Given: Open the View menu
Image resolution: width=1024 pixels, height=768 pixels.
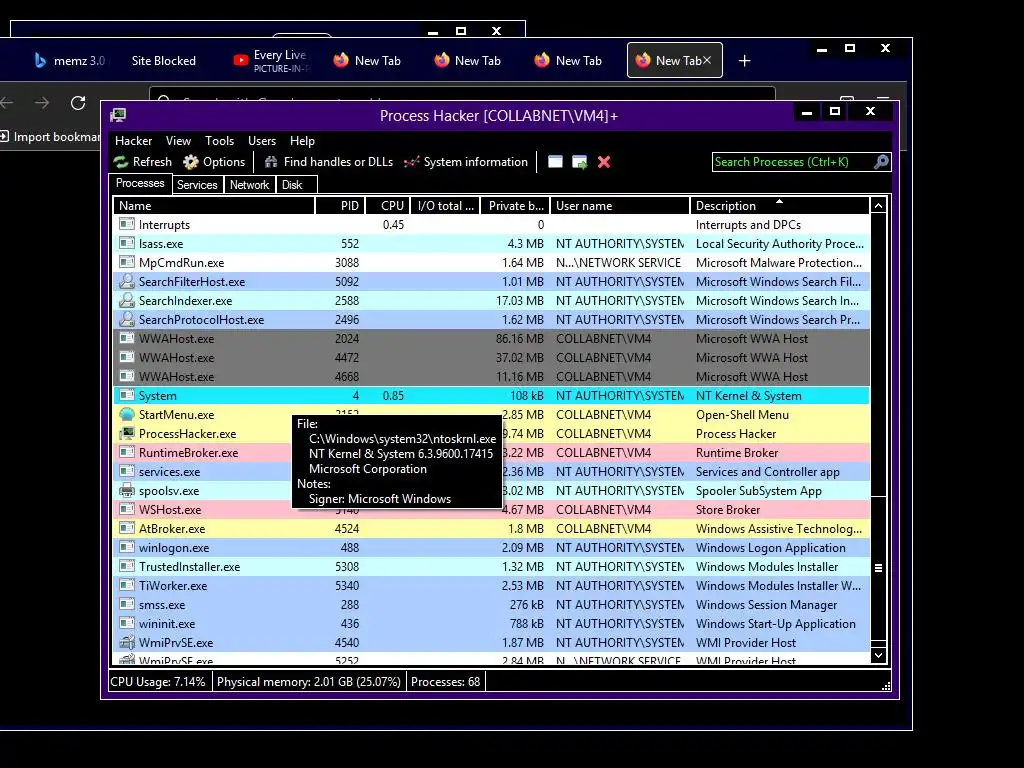Looking at the screenshot, I should pyautogui.click(x=178, y=141).
